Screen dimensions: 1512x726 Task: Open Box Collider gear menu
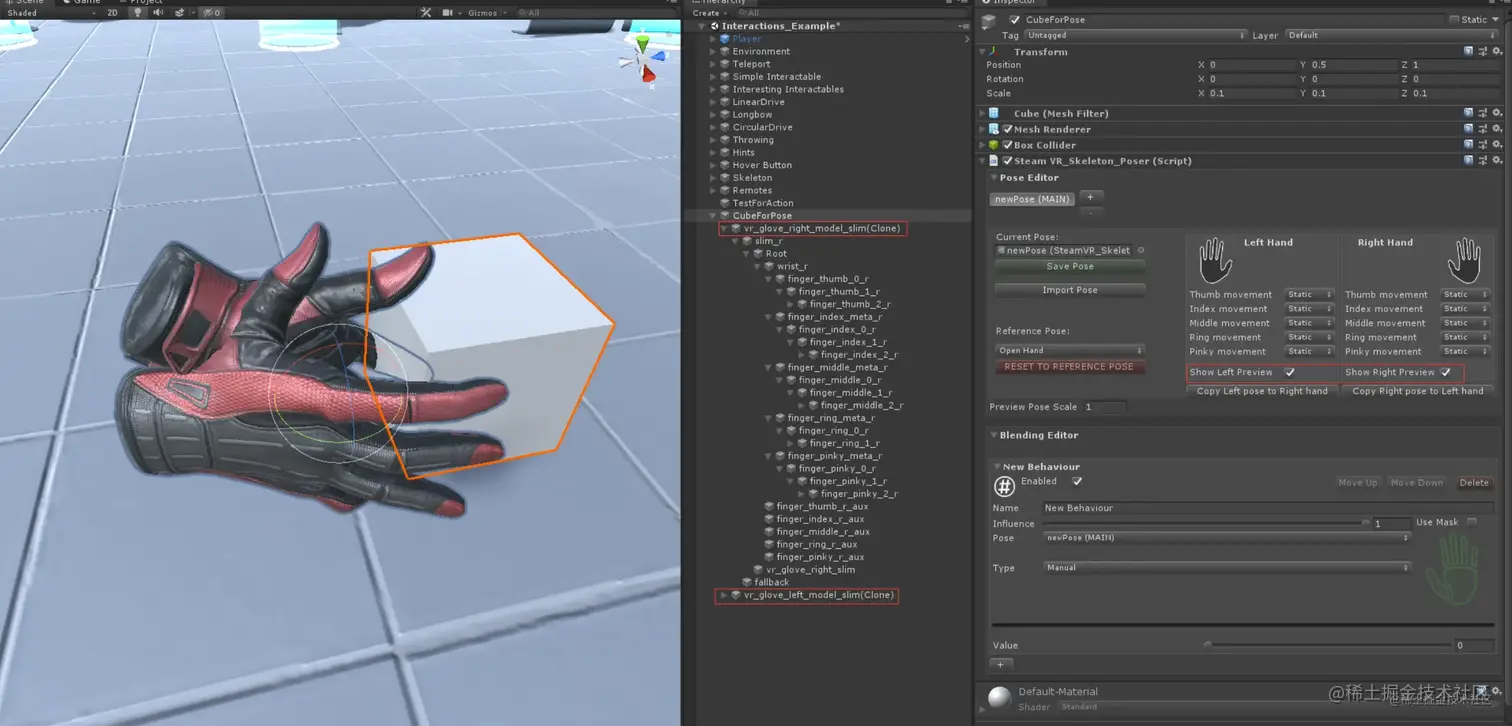tap(1497, 145)
